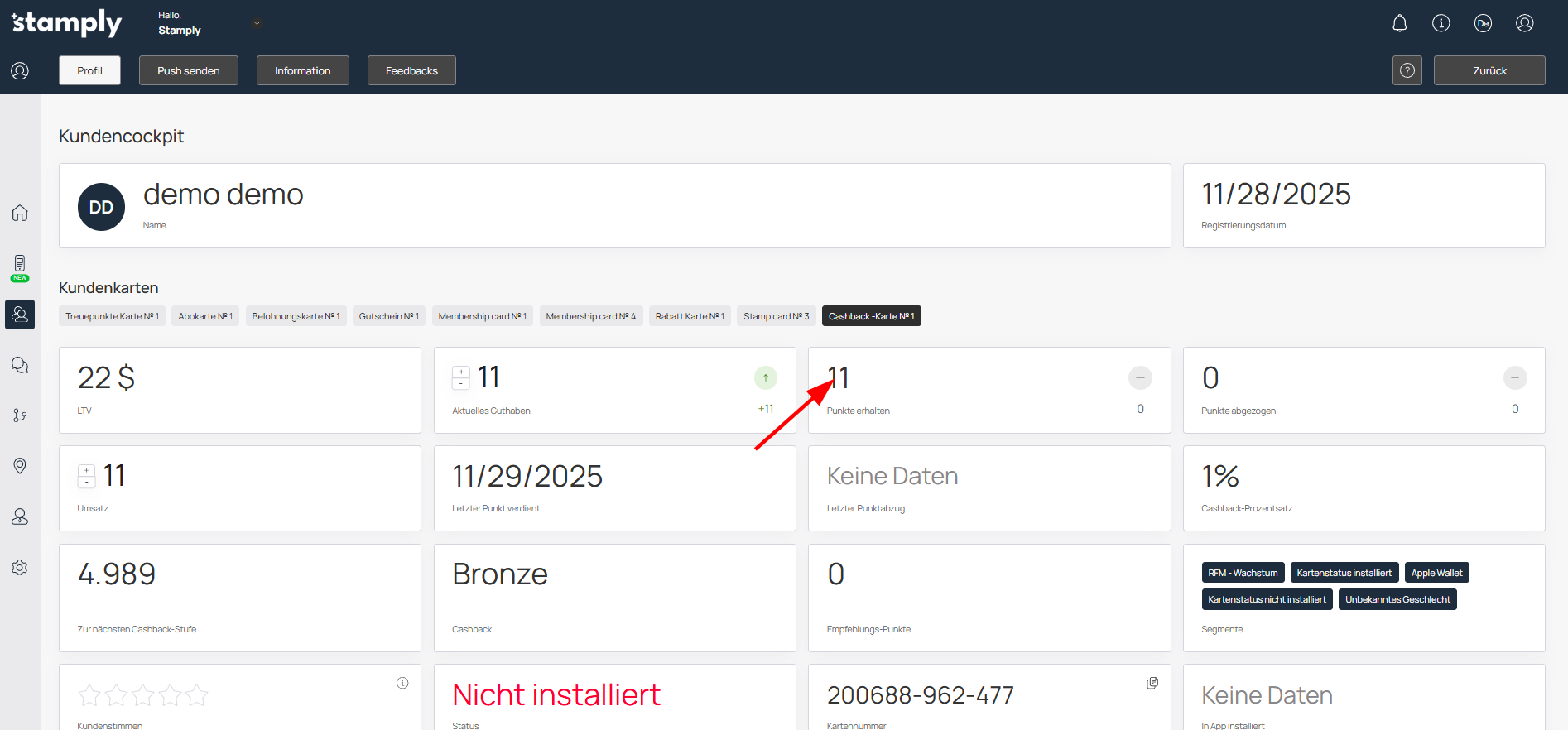Open the user account icon in header
Viewport: 1568px width, 730px height.
pyautogui.click(x=1524, y=23)
